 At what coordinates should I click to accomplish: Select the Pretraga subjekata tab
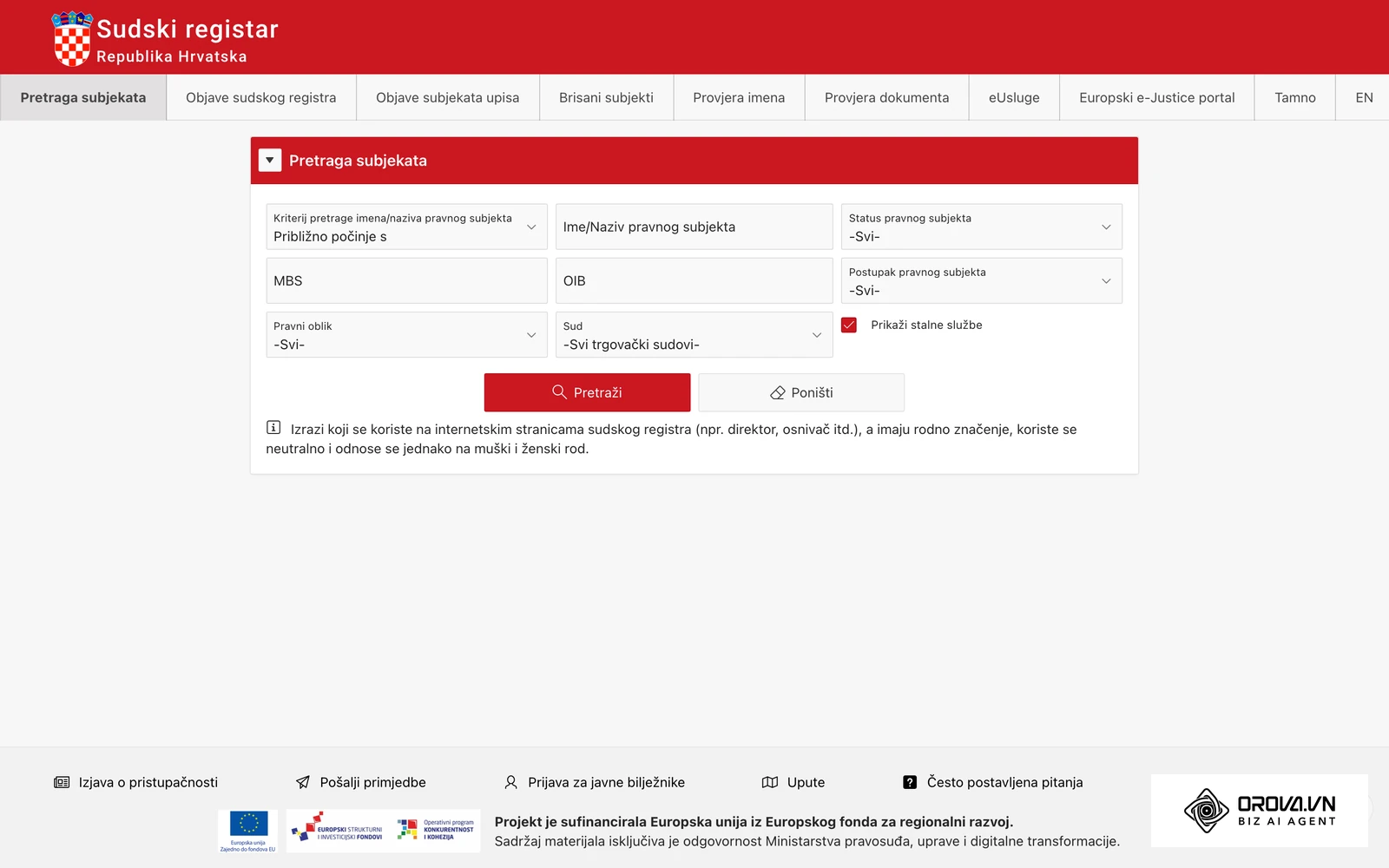[83, 97]
